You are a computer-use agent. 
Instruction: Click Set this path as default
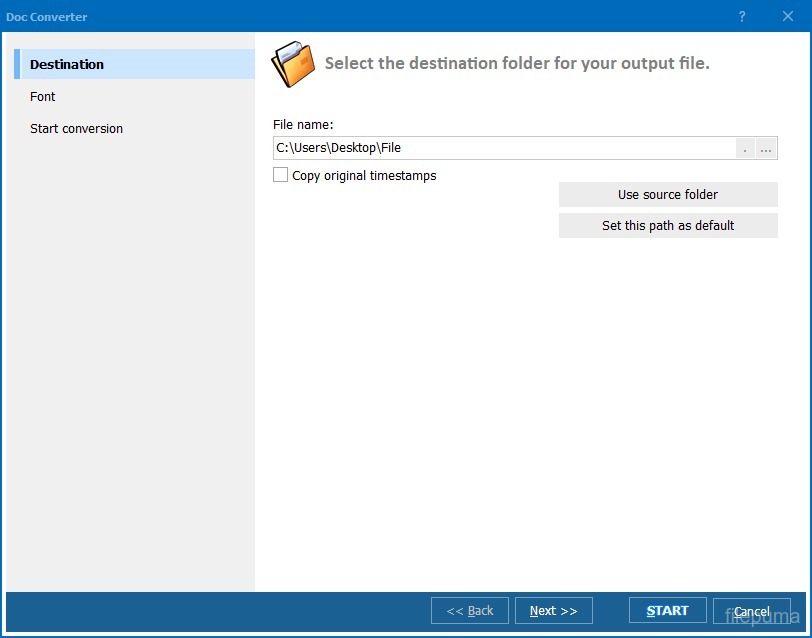(x=668, y=226)
